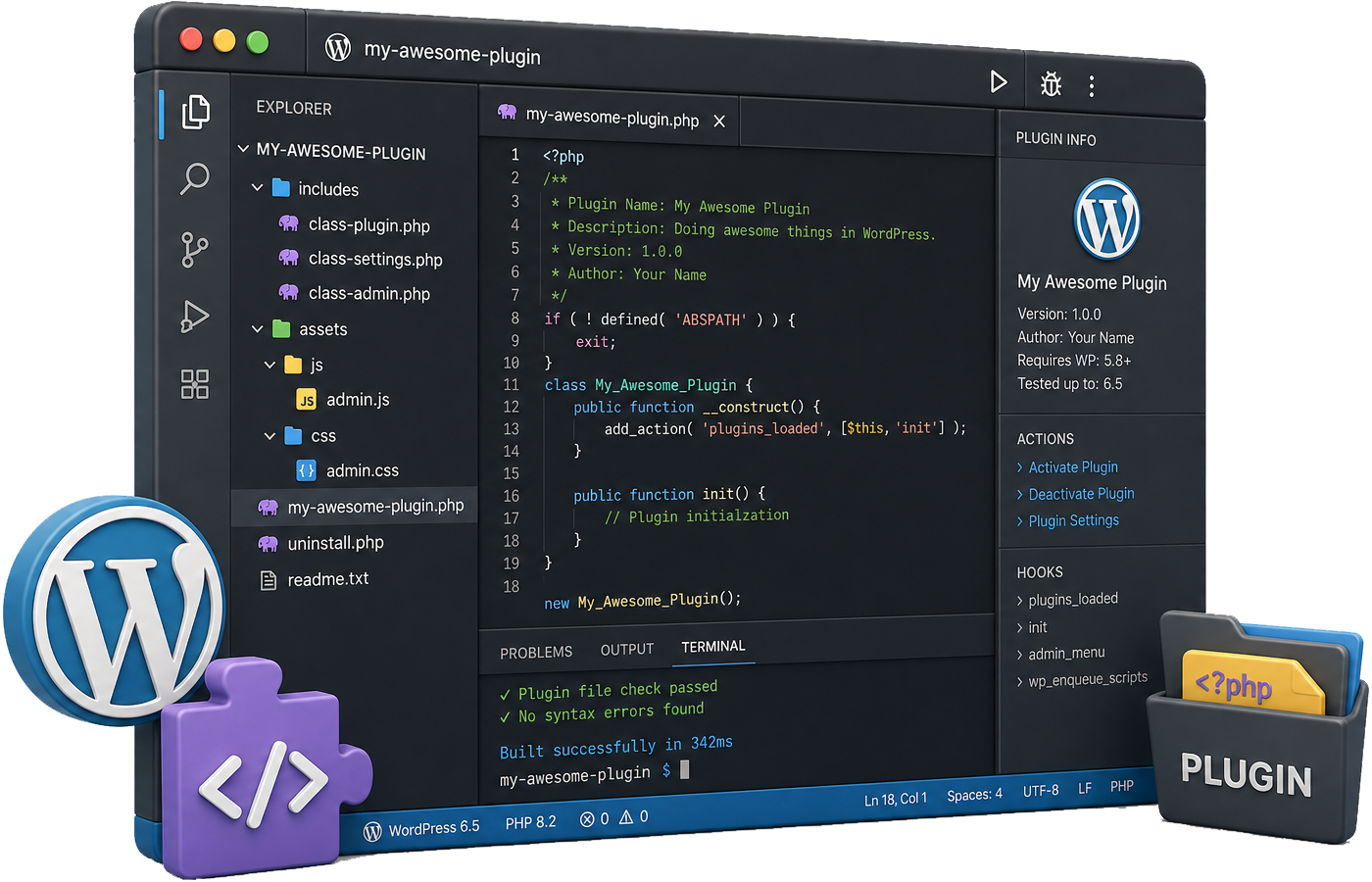Open the Source Control branch icon
The height and width of the screenshot is (882, 1372).
coord(194,250)
